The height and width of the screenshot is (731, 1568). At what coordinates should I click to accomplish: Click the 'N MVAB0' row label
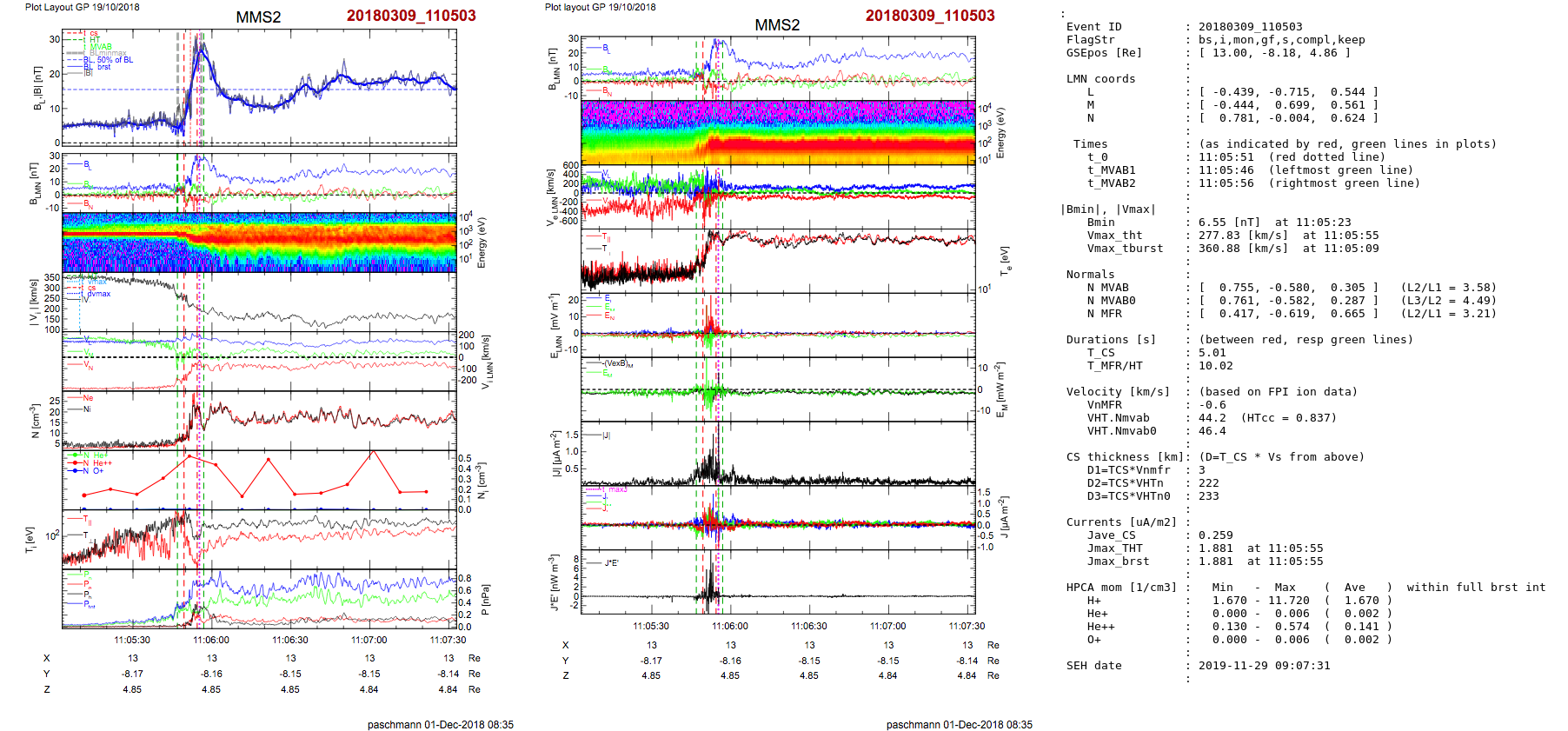(1112, 301)
